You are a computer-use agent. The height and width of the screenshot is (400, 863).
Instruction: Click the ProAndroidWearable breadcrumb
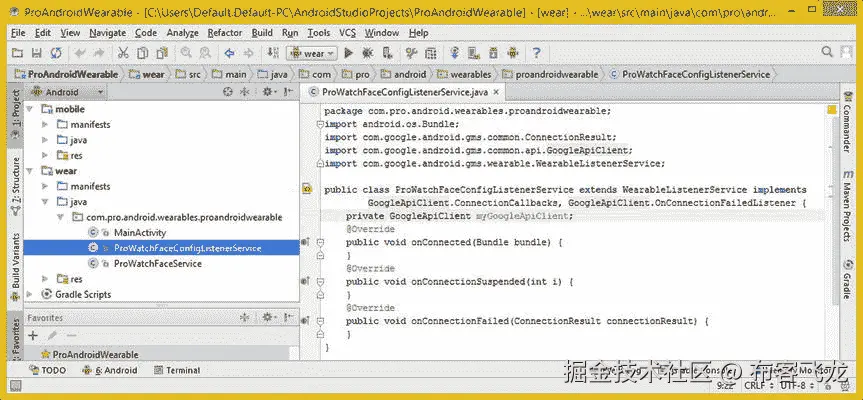[67, 74]
